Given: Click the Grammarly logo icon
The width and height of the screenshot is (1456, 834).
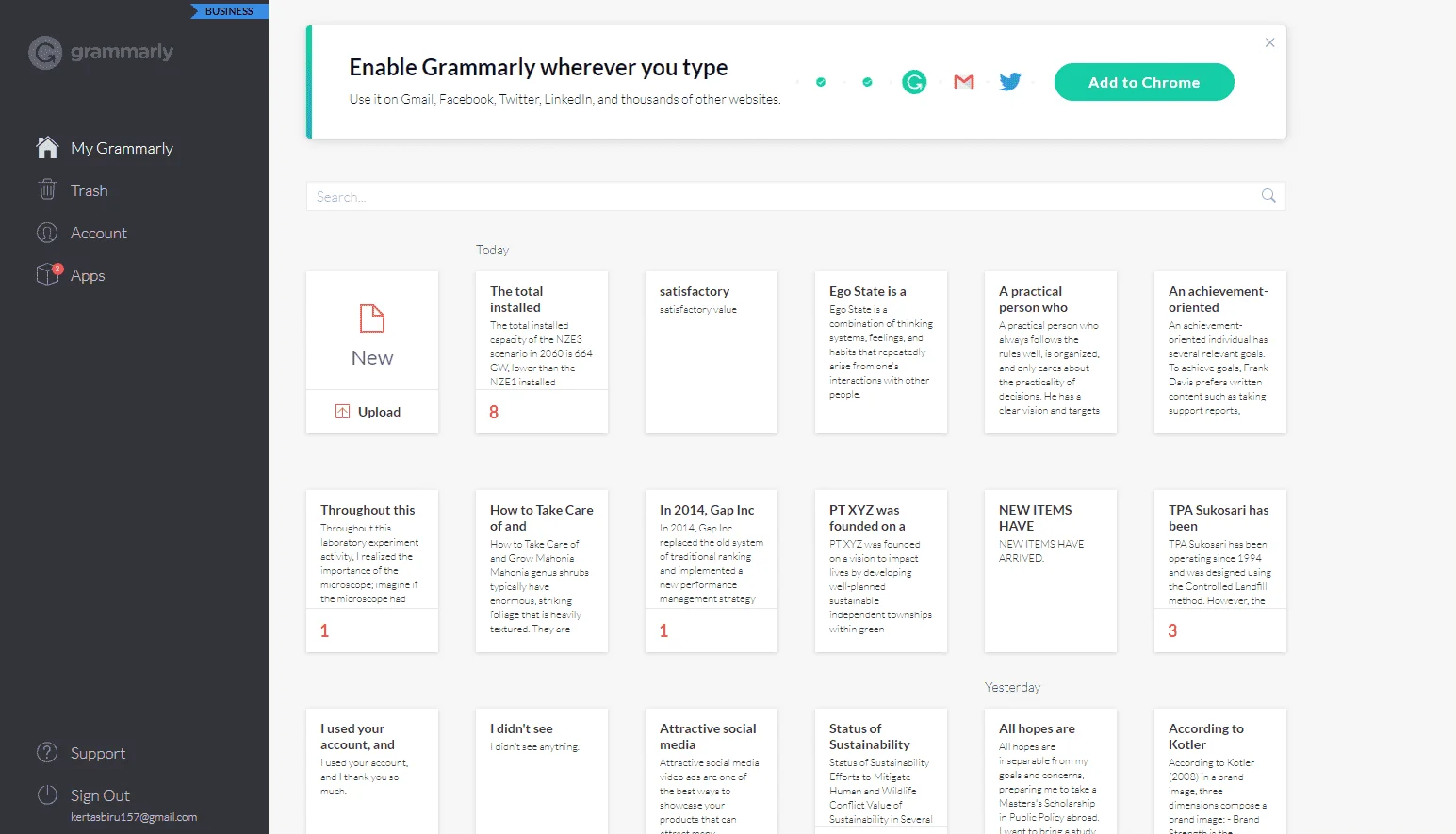Looking at the screenshot, I should [x=45, y=53].
